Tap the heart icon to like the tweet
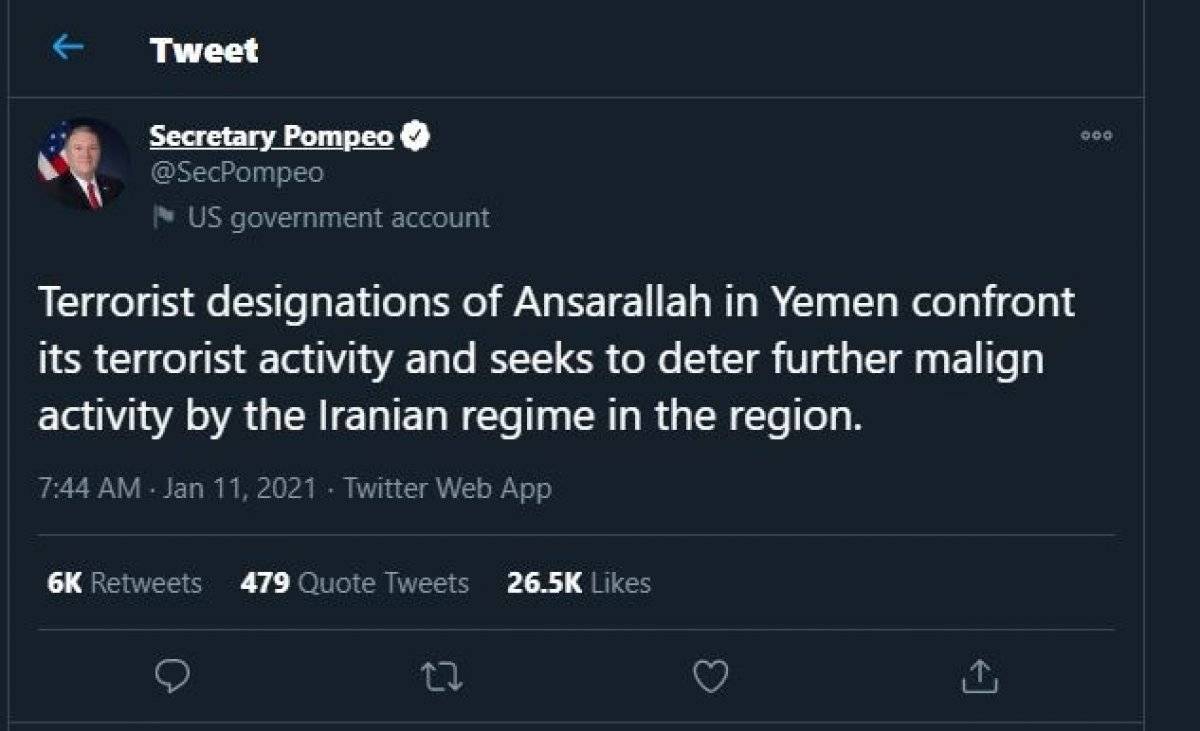Viewport: 1200px width, 731px height. coord(711,678)
